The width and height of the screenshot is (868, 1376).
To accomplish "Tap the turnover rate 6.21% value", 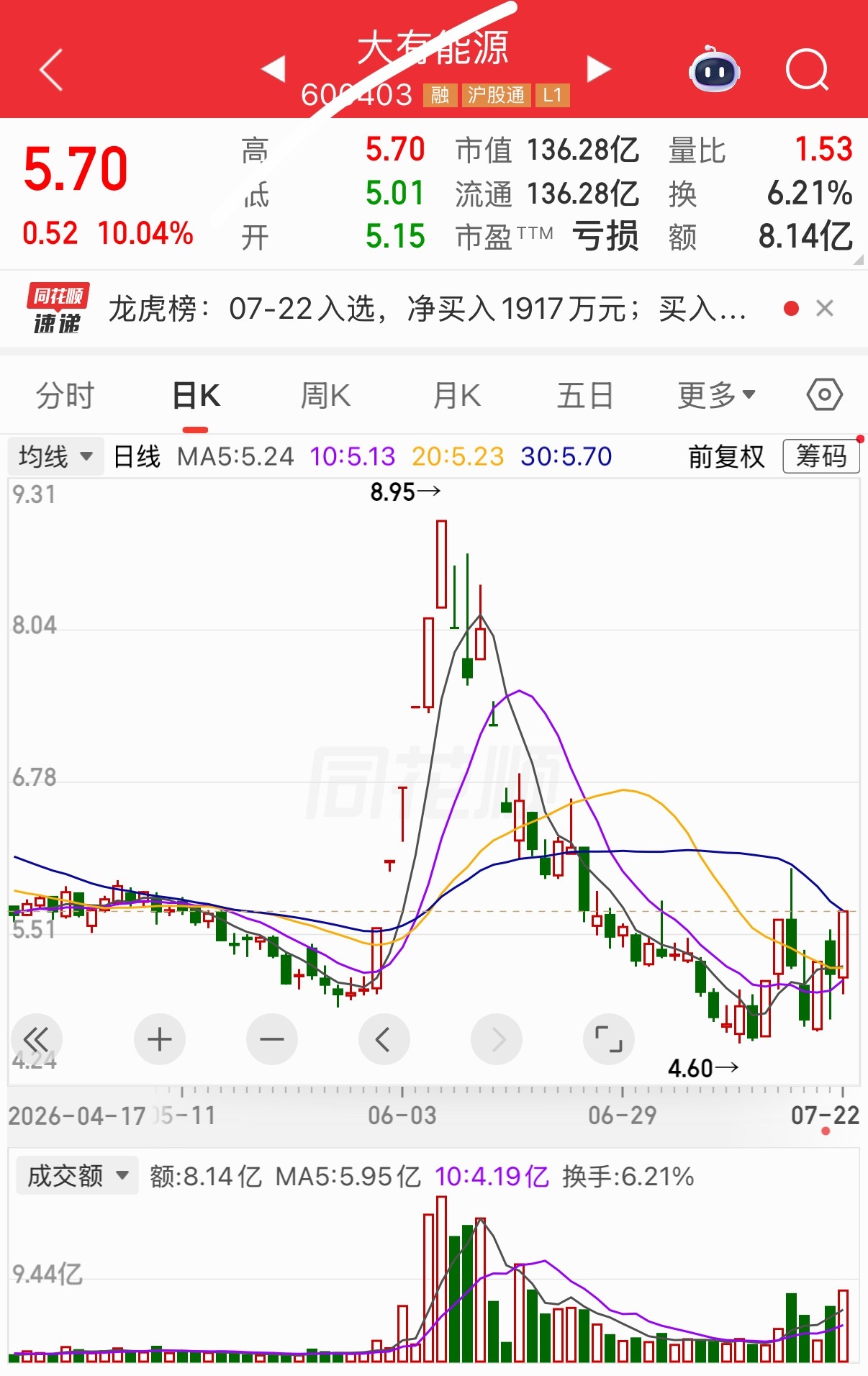I will (810, 193).
